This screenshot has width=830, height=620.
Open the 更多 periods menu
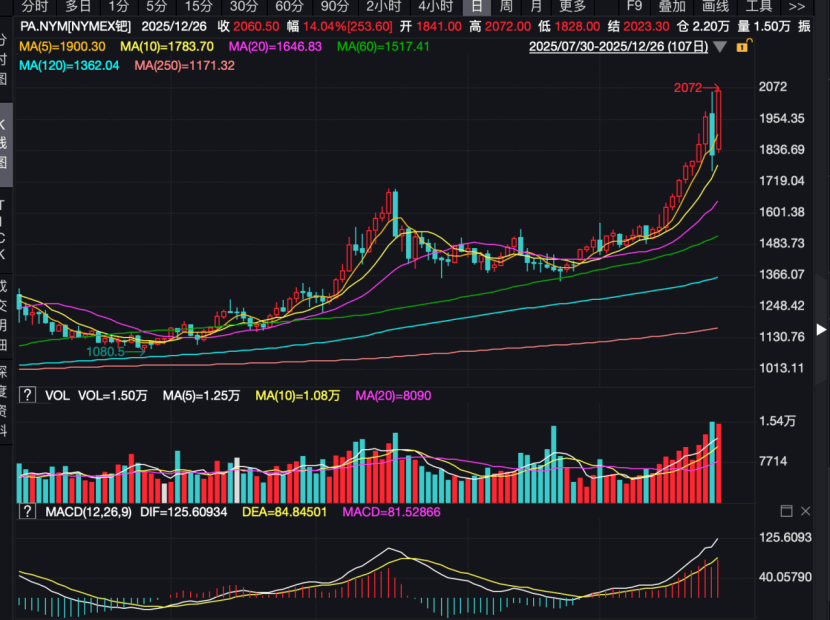[x=573, y=6]
